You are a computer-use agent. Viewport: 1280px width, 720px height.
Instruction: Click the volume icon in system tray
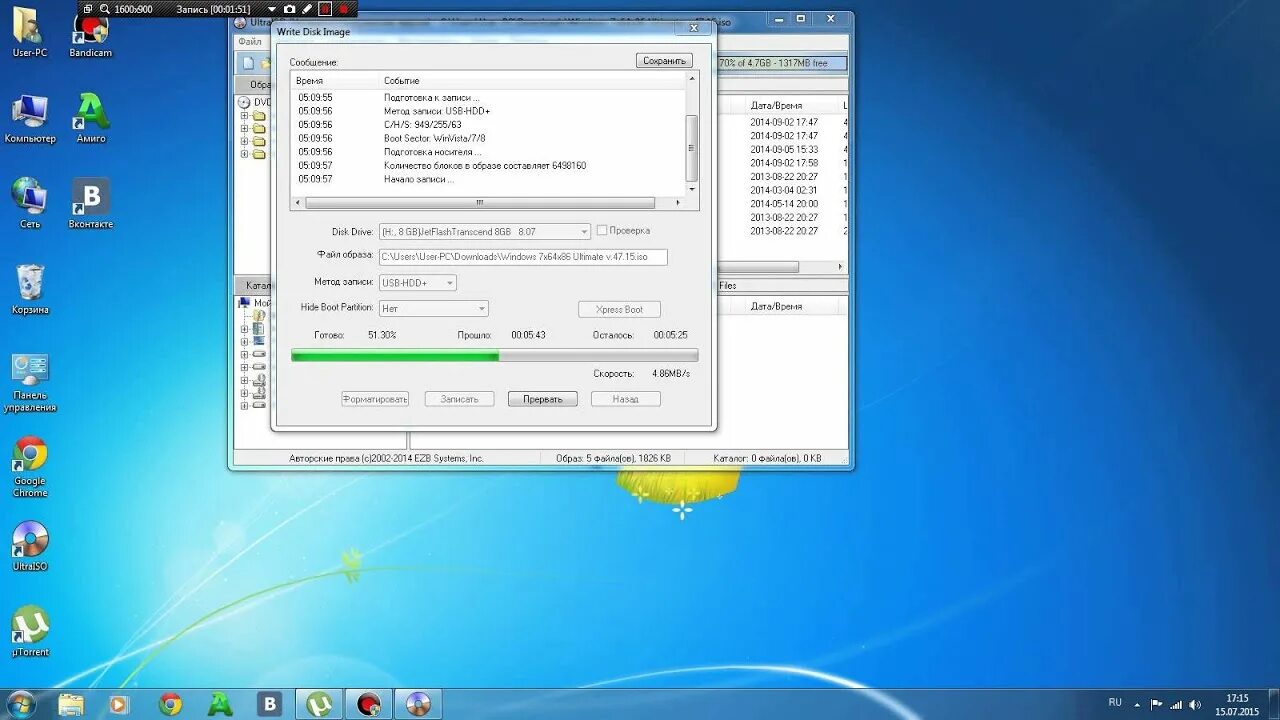[x=1193, y=704]
